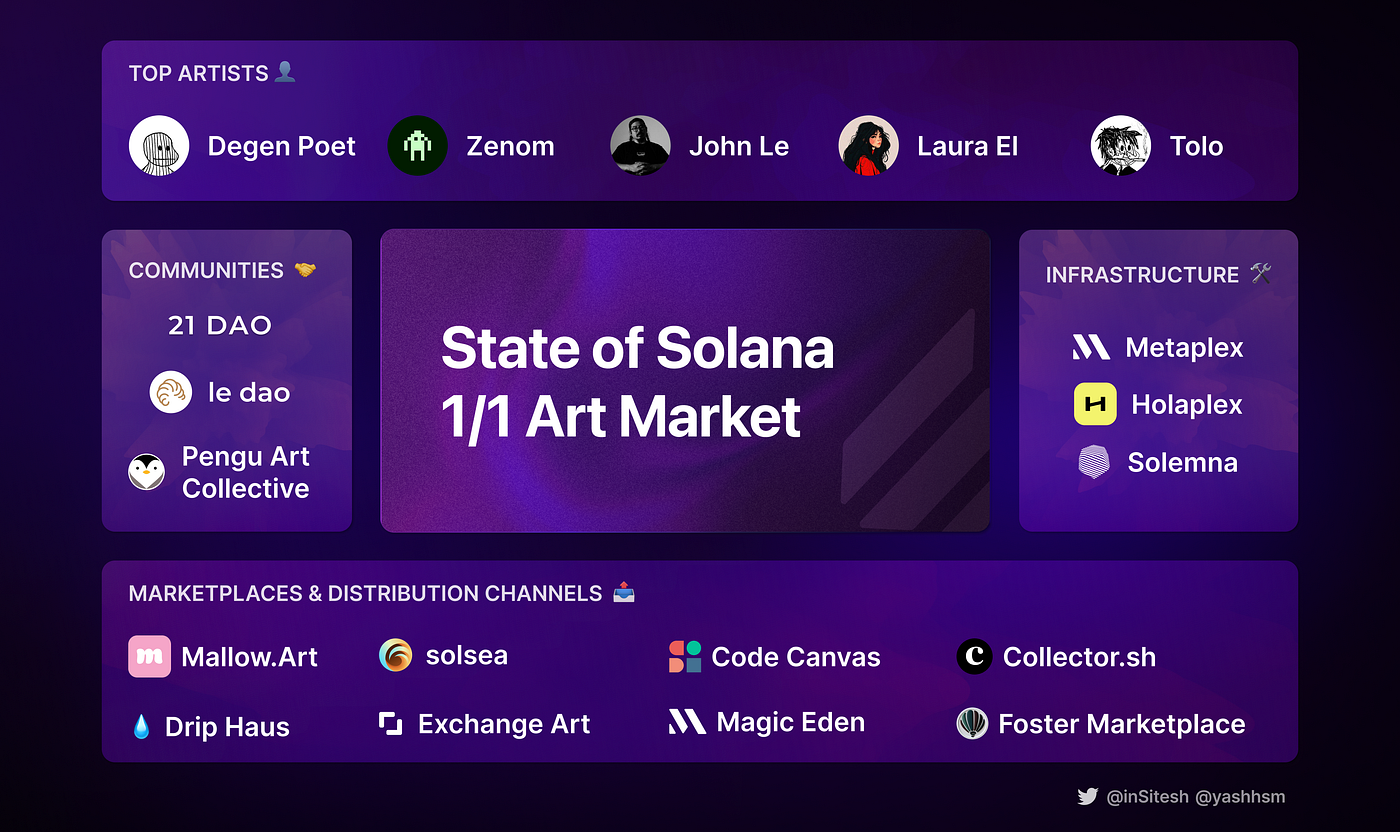Click the Code Canvas colorful logo

(x=685, y=657)
